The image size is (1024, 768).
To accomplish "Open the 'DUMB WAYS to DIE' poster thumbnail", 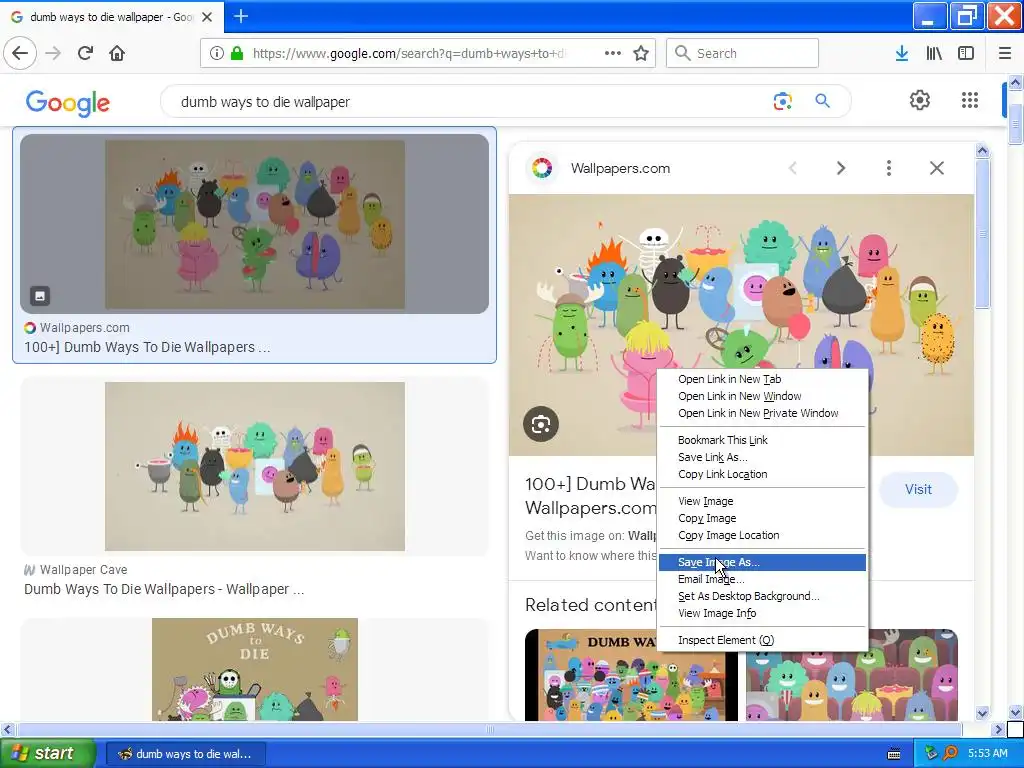I will tap(255, 669).
